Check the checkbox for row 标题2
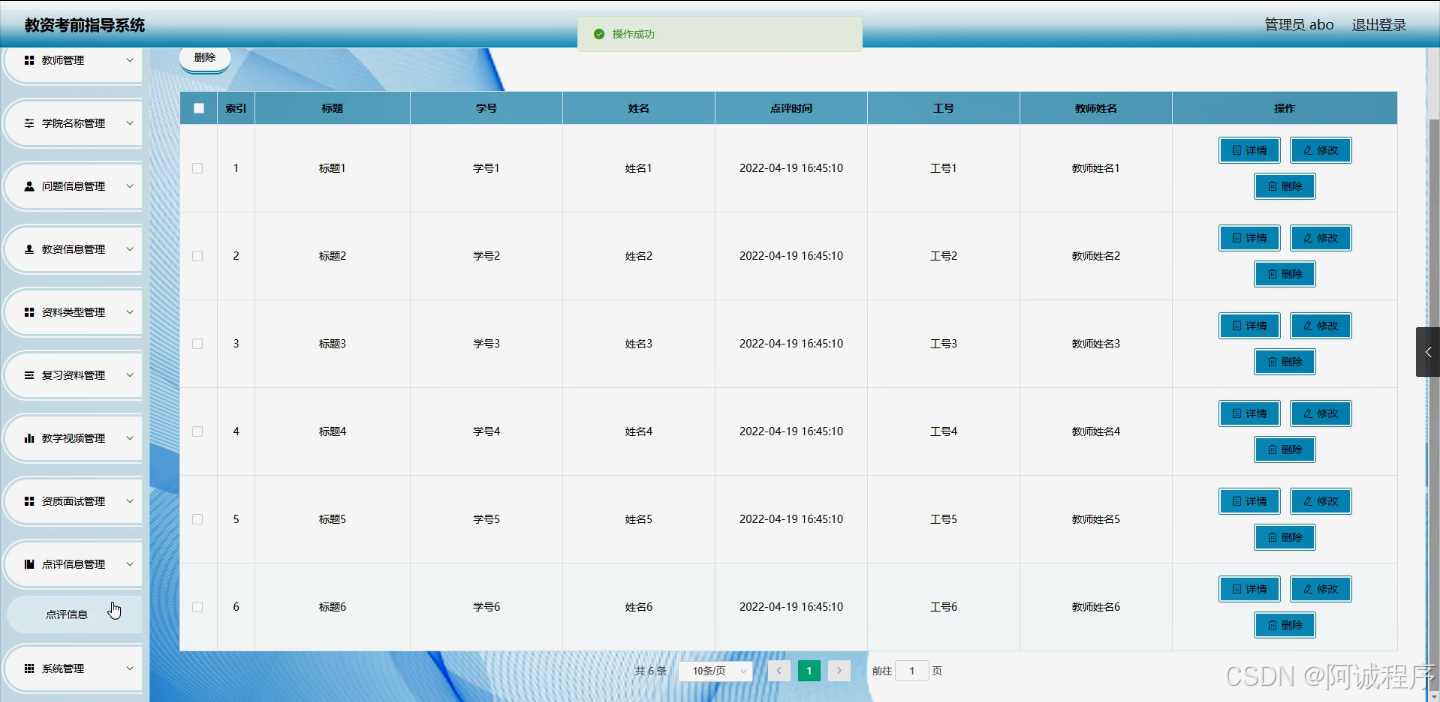Viewport: 1440px width, 702px height. 198,256
